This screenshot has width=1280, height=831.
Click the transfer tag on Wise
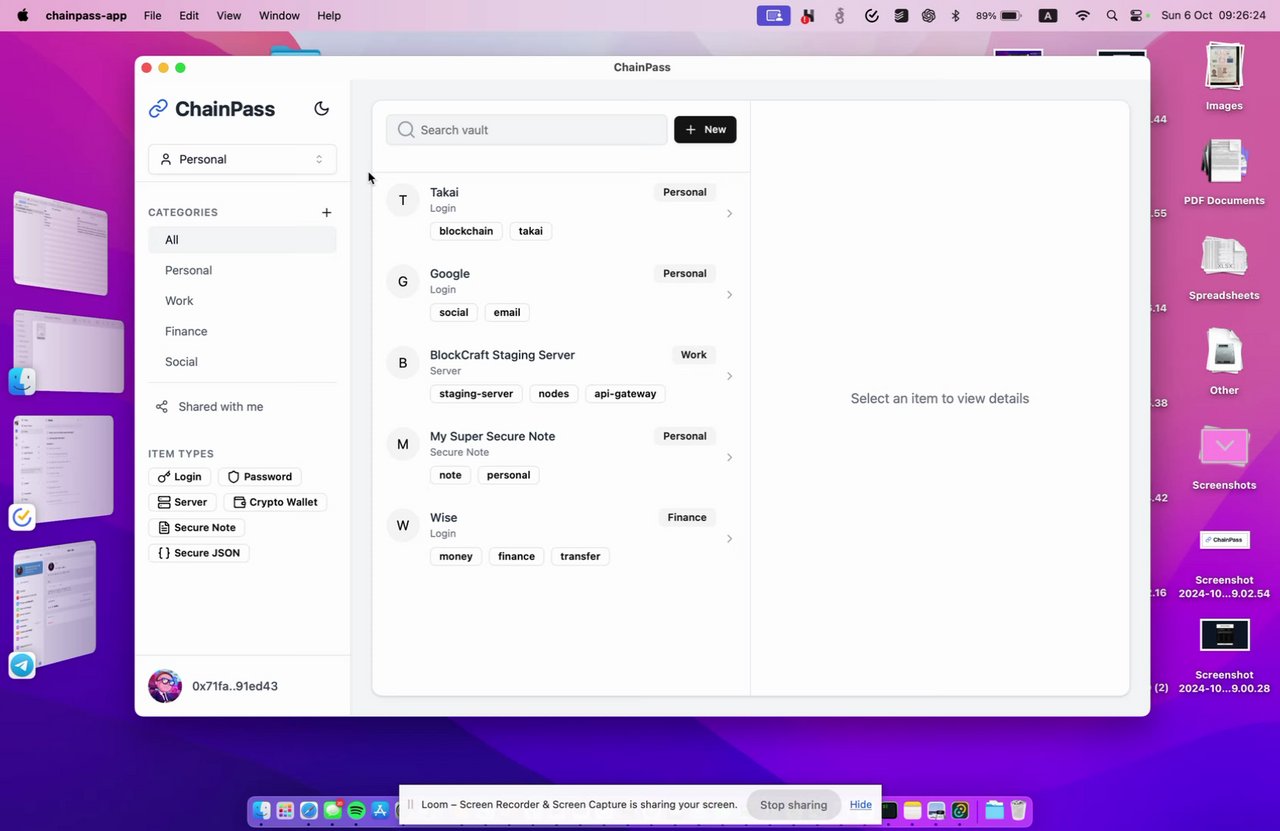click(580, 556)
